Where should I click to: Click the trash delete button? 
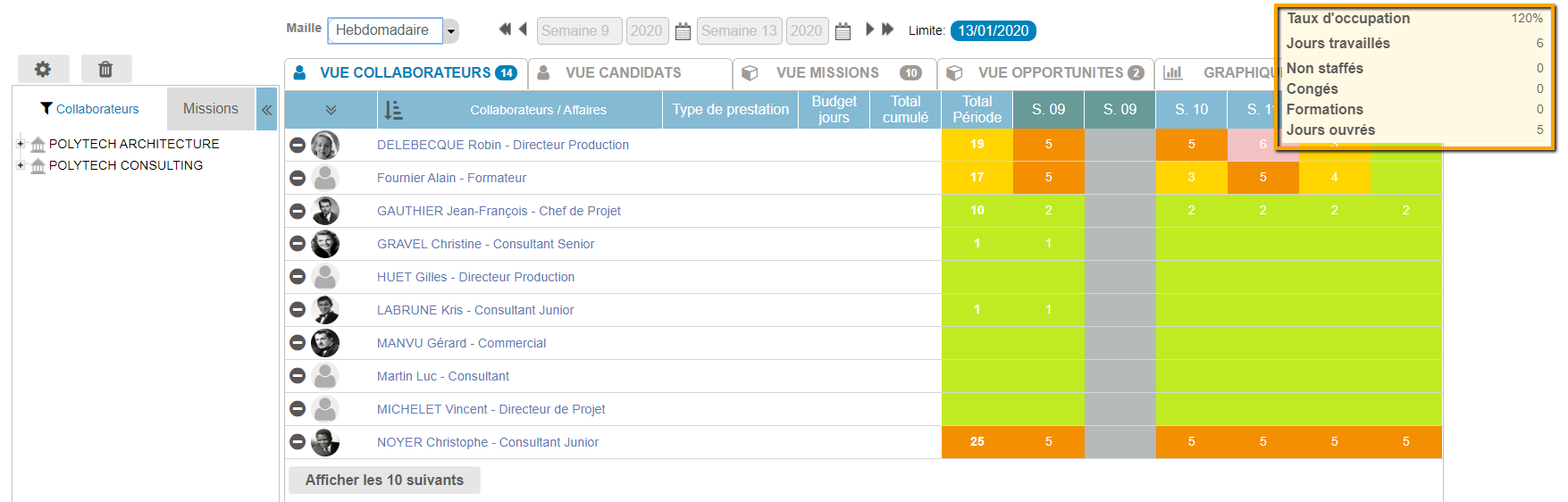click(105, 69)
